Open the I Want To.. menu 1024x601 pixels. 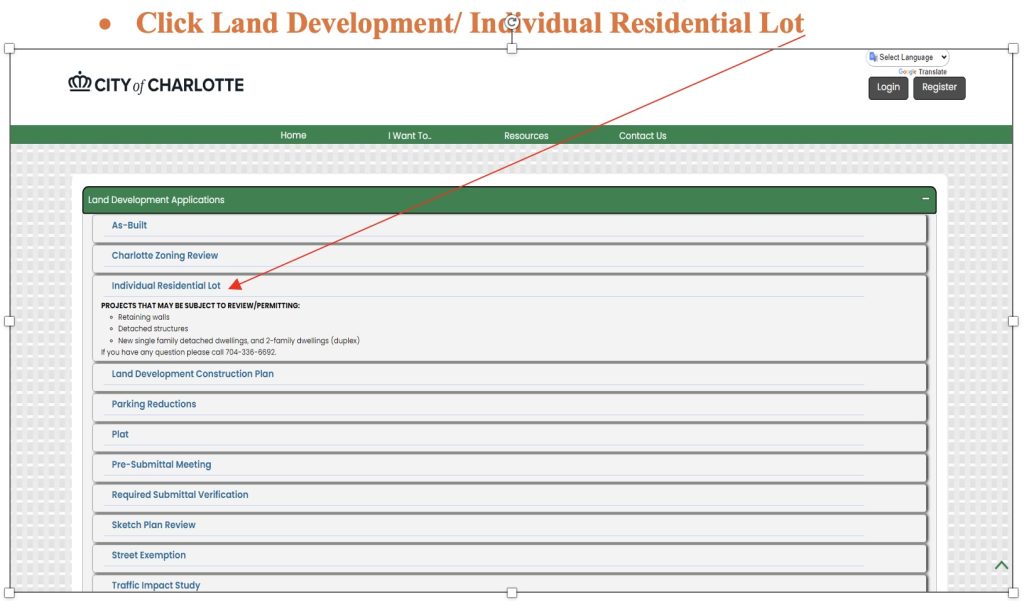pyautogui.click(x=410, y=136)
